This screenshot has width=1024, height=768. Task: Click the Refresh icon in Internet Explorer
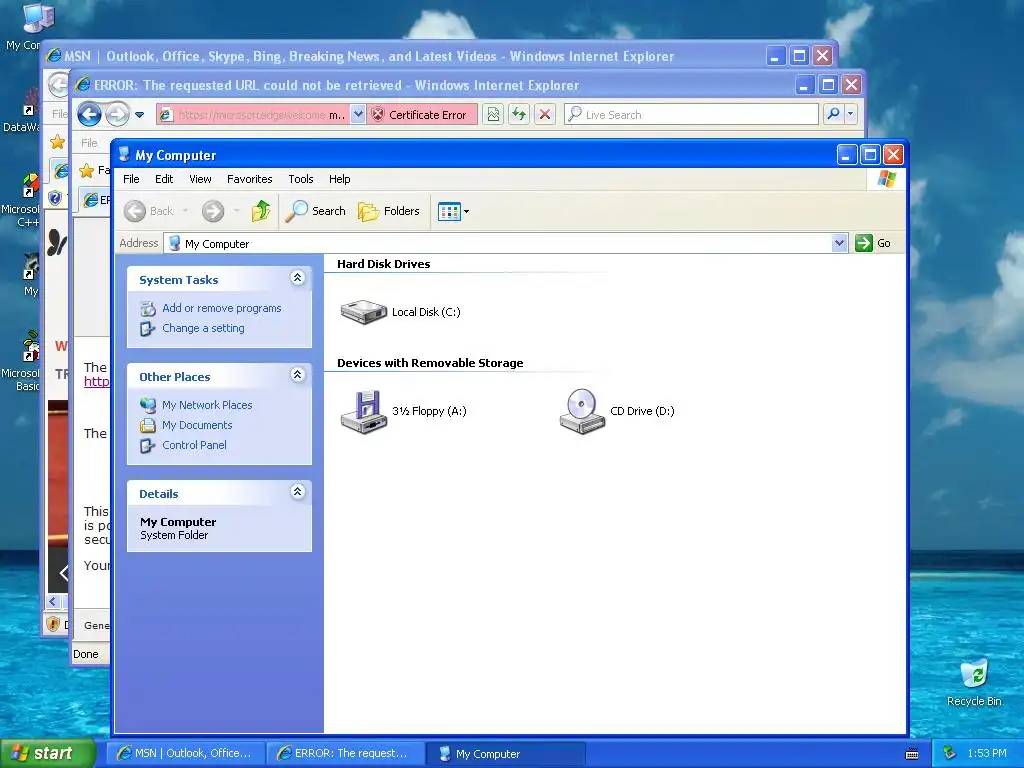(x=519, y=115)
